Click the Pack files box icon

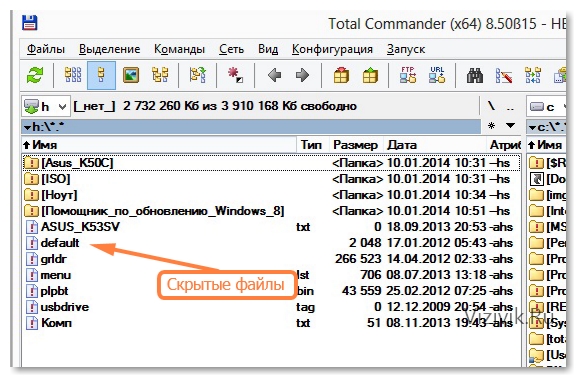click(x=341, y=75)
